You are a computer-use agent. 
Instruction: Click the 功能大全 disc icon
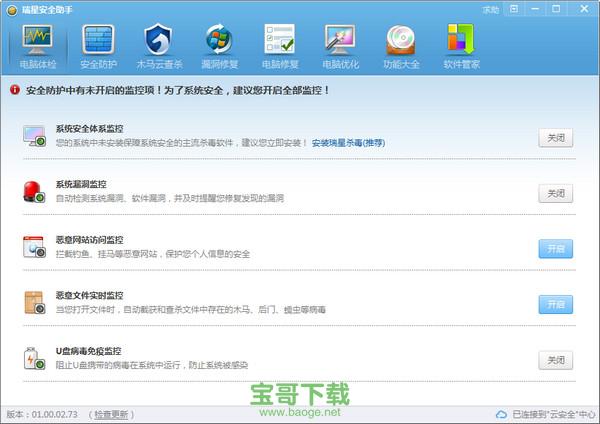coord(399,46)
